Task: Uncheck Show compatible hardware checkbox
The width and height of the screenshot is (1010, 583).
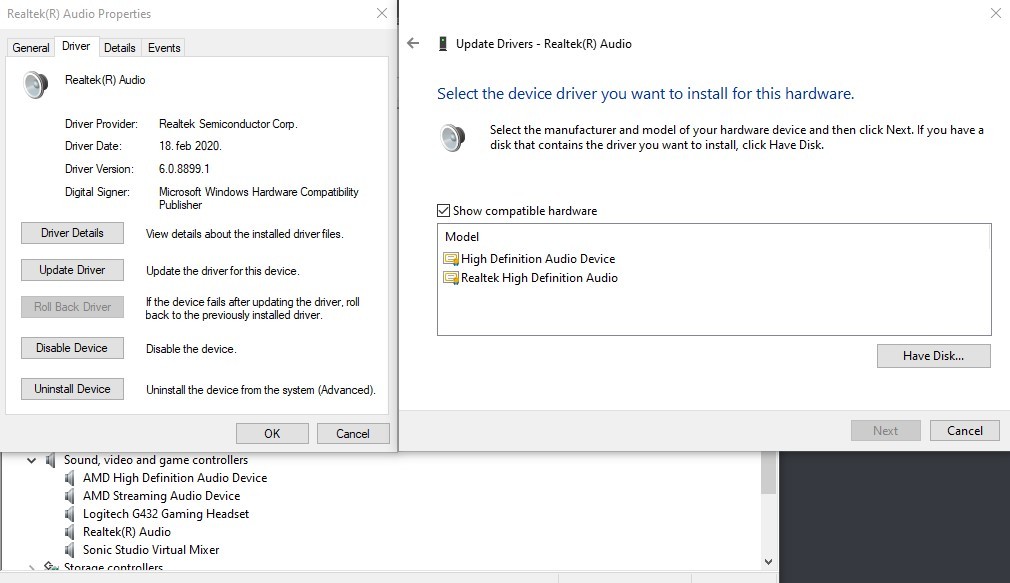Action: [x=443, y=211]
